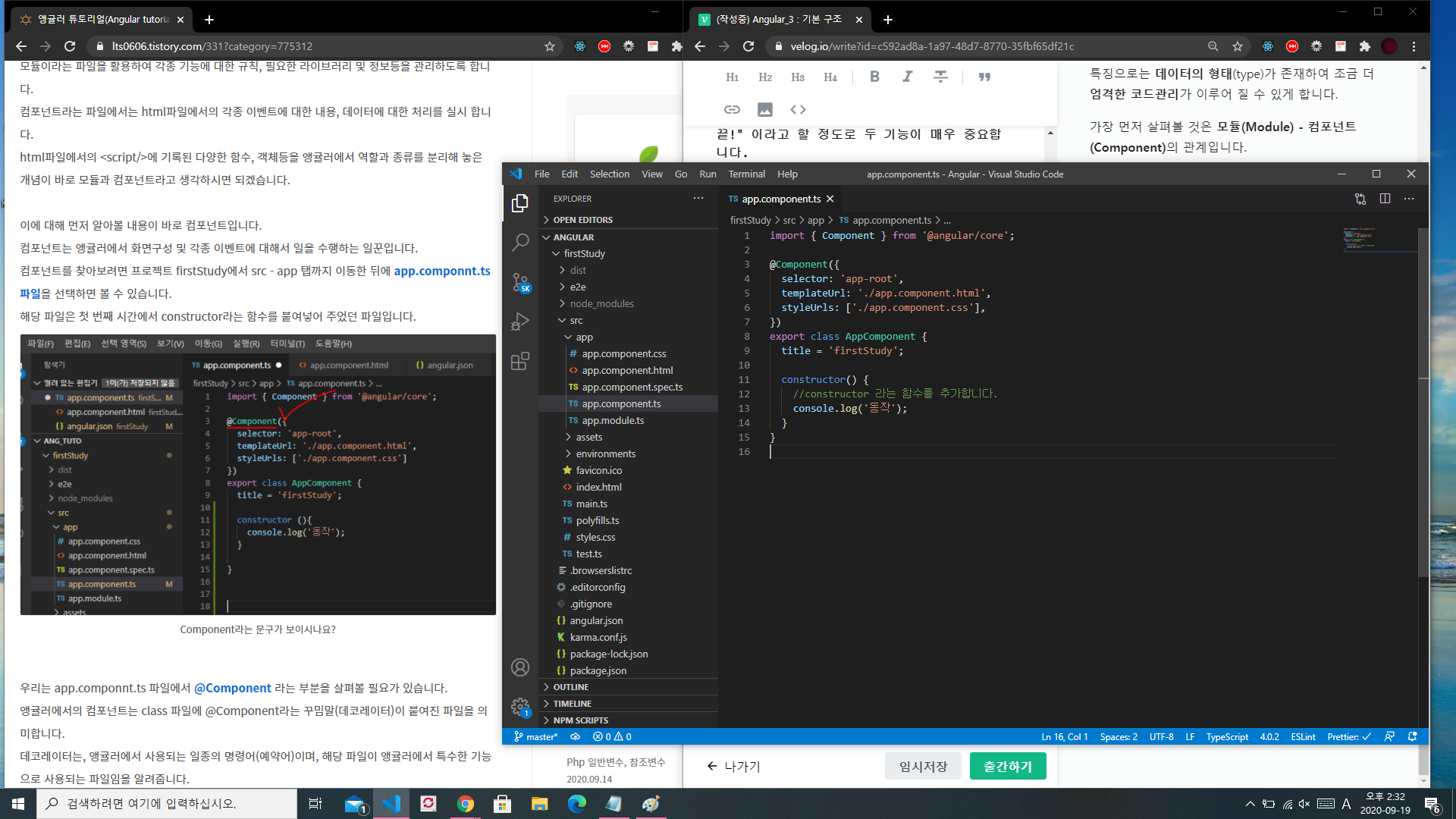Open Chrome from Windows taskbar

tap(466, 804)
